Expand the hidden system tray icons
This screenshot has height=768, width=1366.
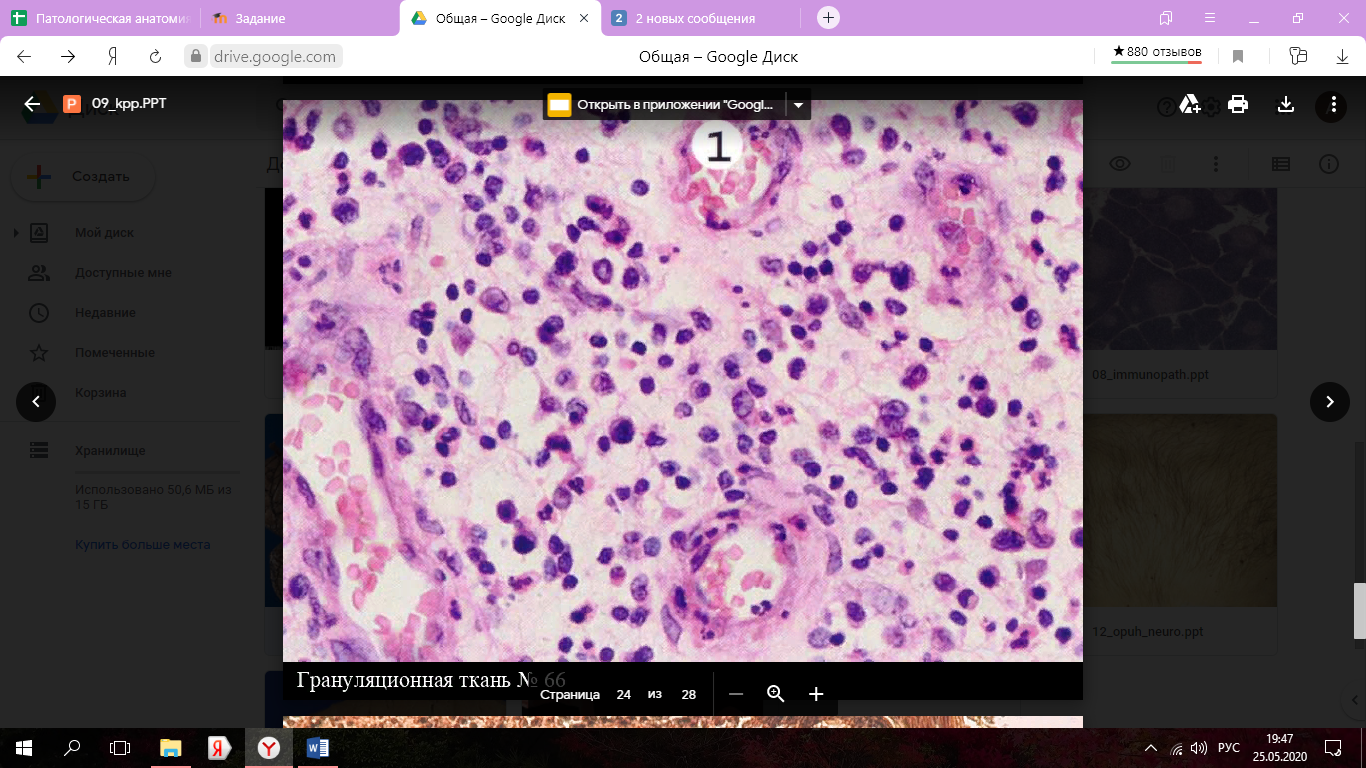click(x=1153, y=748)
